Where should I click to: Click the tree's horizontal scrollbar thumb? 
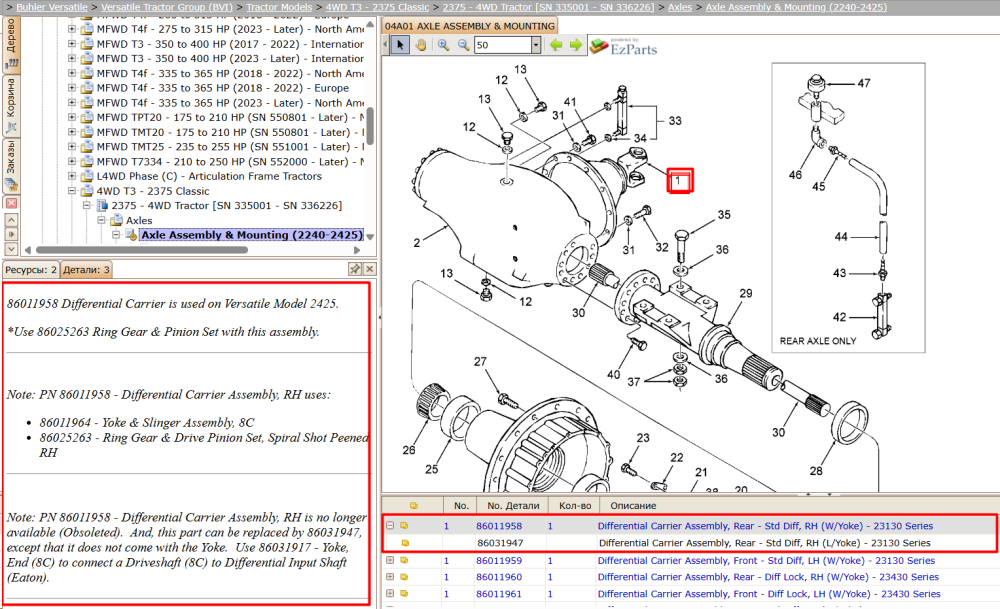[142, 250]
